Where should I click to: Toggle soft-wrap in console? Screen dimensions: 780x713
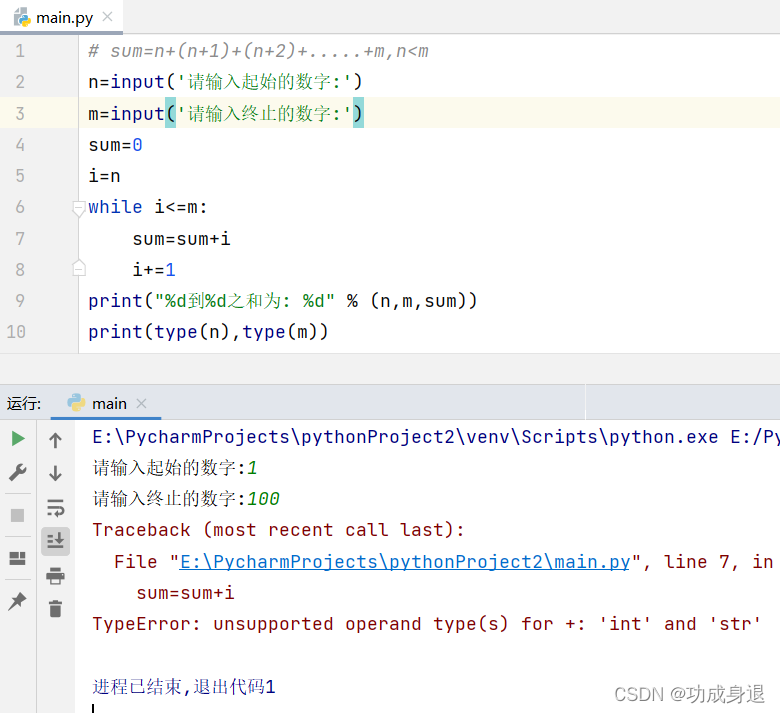click(55, 508)
